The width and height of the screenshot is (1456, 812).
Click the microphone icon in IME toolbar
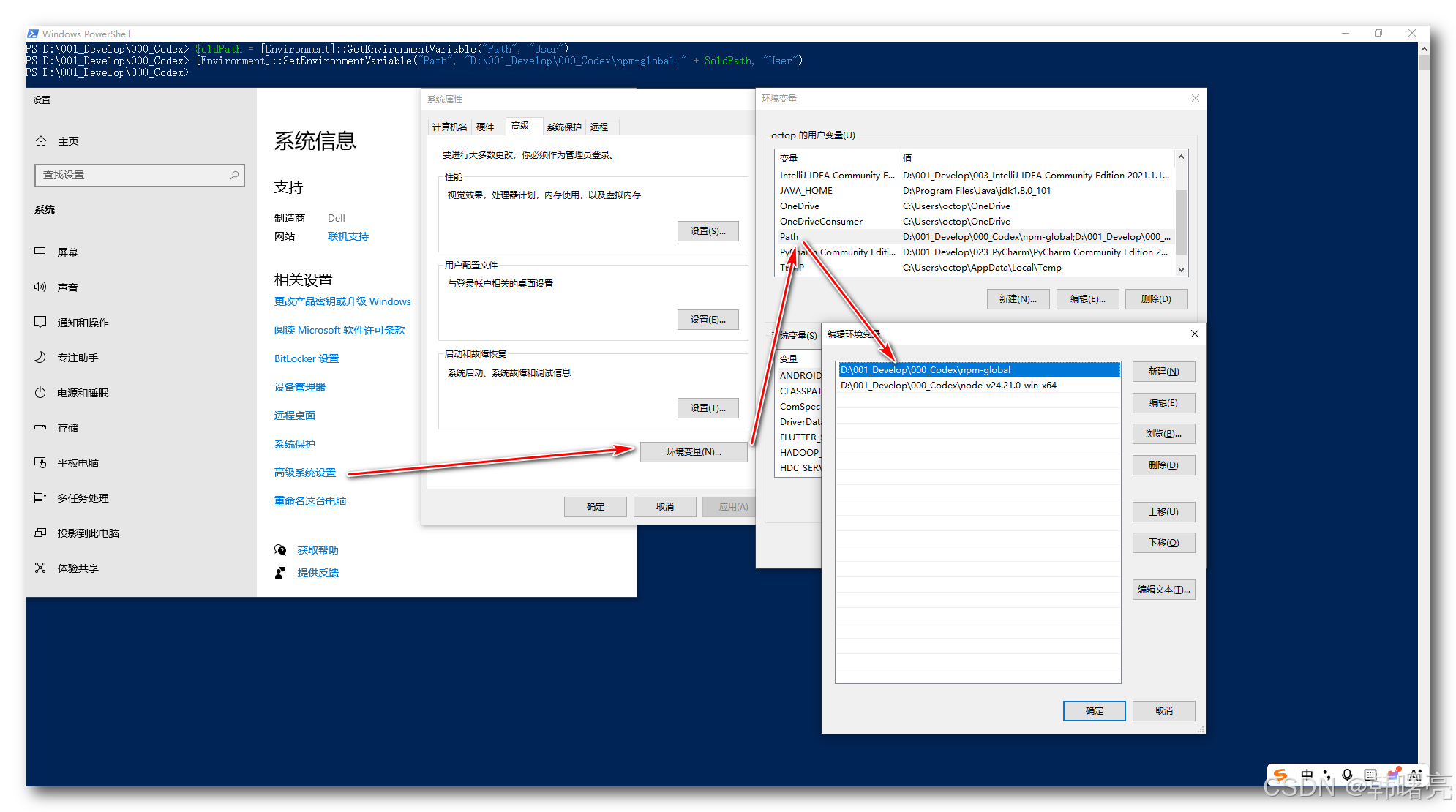click(1347, 775)
